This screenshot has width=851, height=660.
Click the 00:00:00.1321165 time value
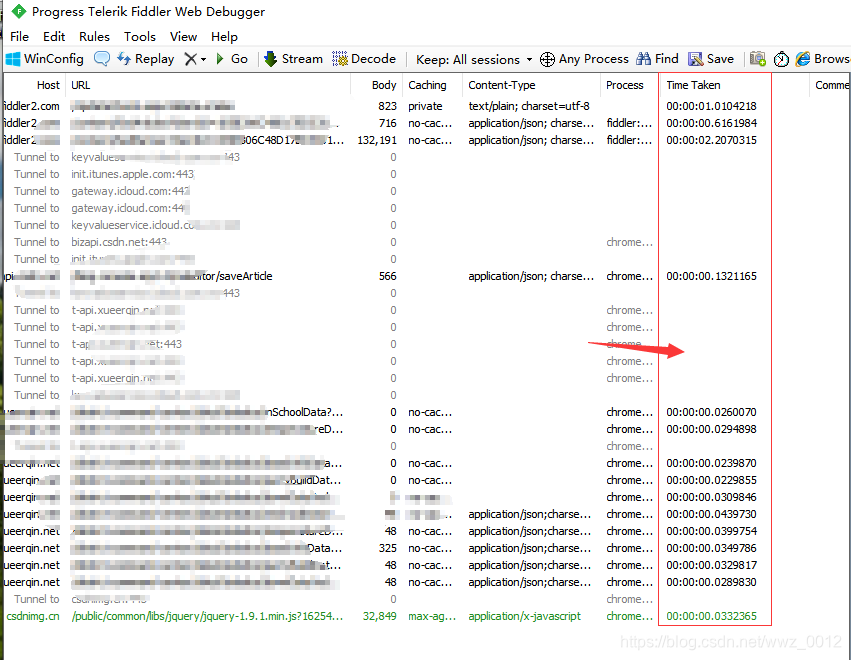(711, 276)
